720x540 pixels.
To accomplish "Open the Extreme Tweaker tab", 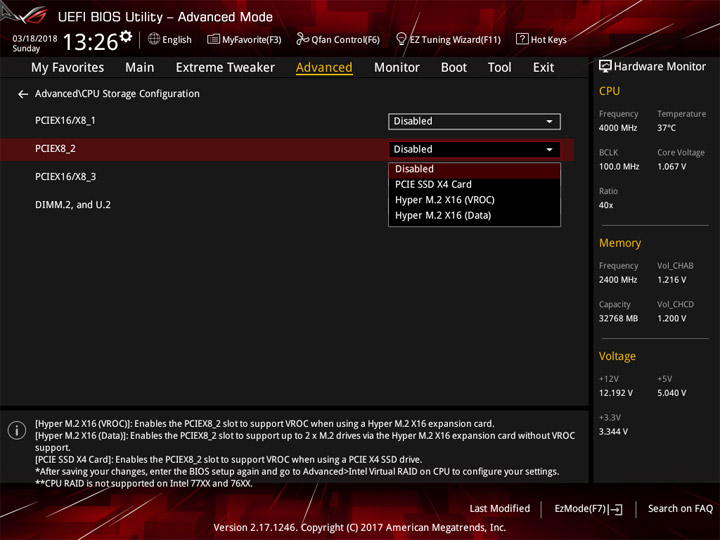I will [225, 68].
